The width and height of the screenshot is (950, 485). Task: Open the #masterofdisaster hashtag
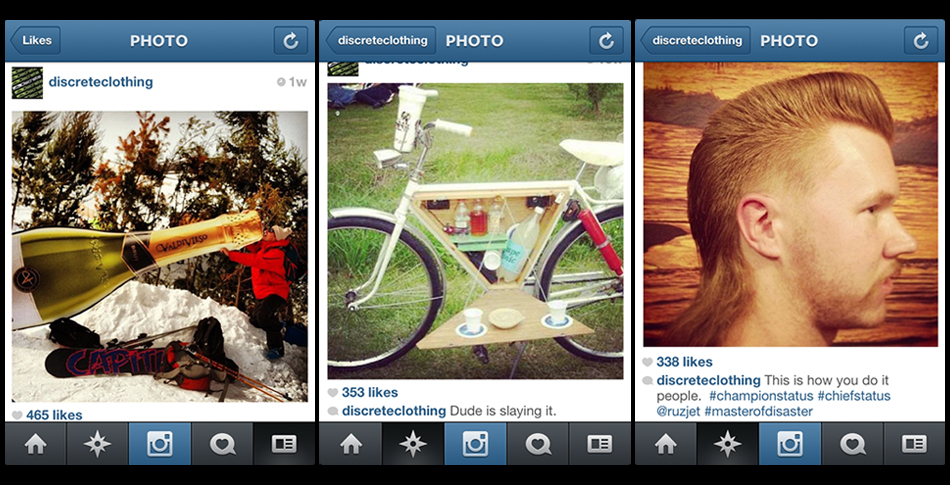759,412
